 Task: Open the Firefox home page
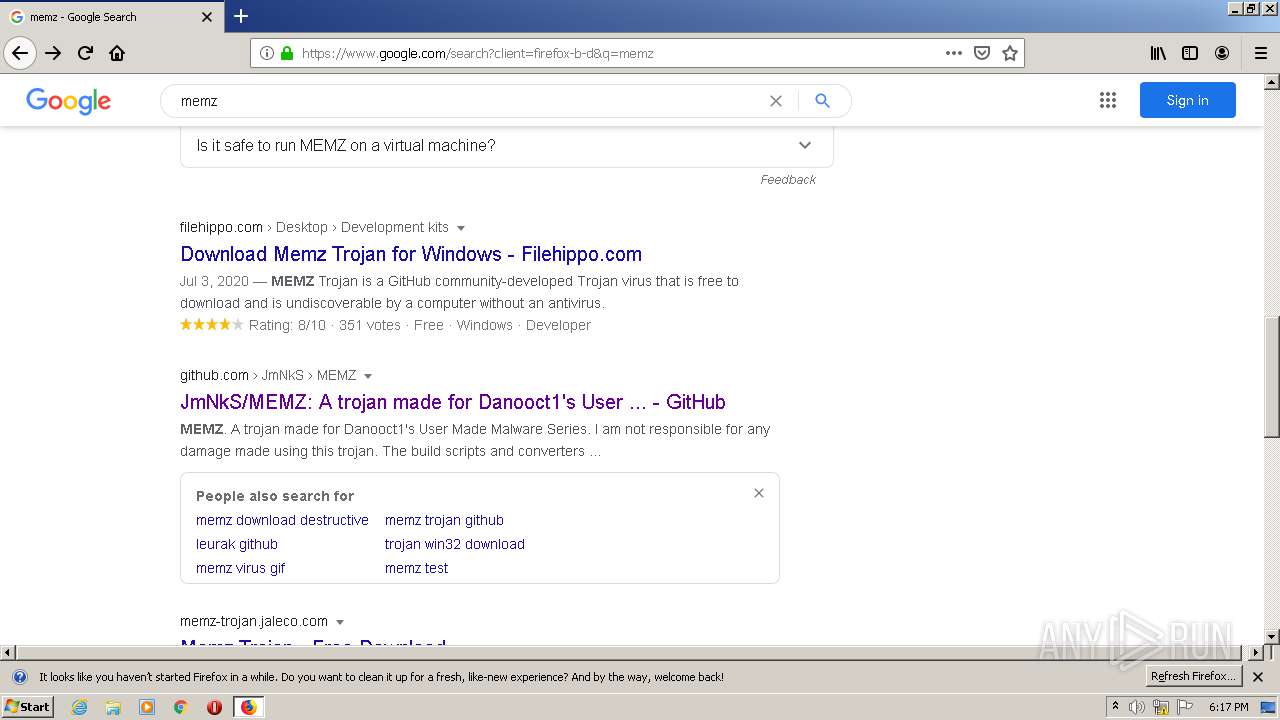click(117, 53)
